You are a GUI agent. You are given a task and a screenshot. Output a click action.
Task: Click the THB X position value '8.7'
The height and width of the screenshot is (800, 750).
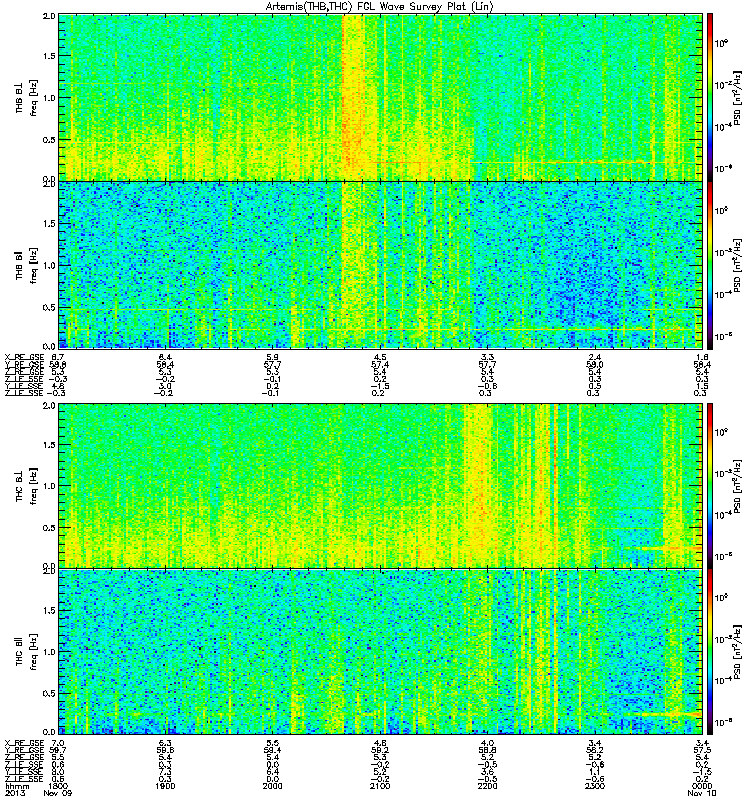pyautogui.click(x=58, y=357)
